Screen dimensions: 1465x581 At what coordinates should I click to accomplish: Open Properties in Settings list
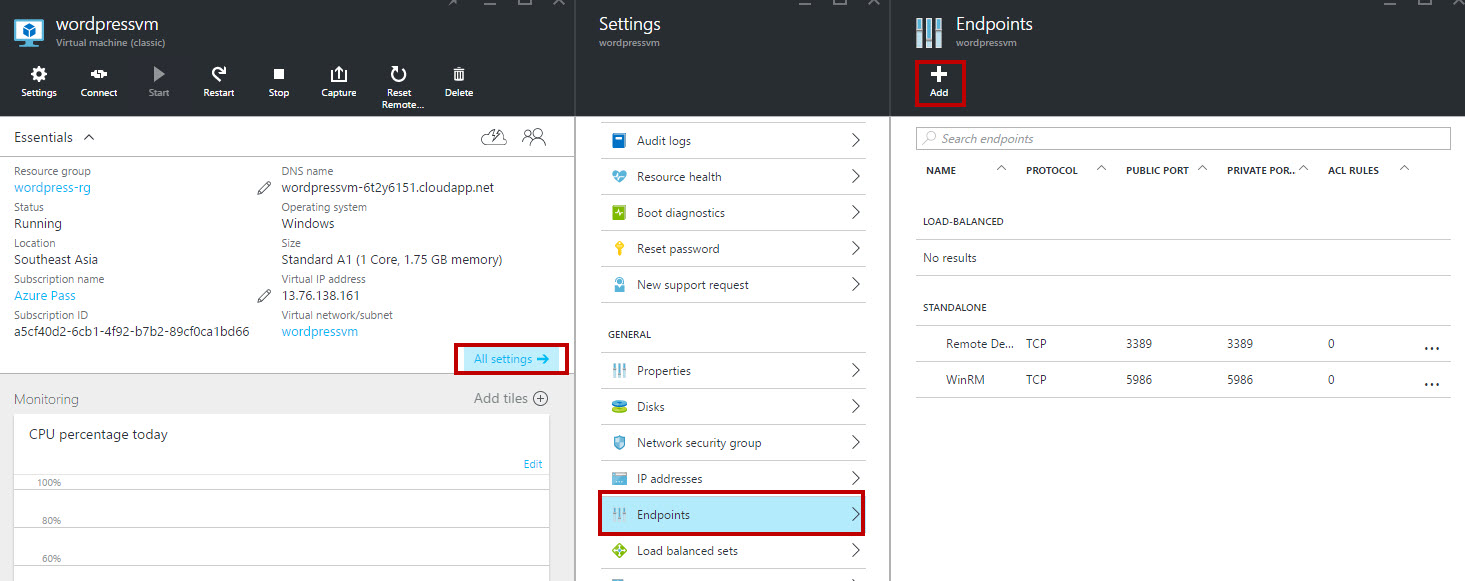tap(733, 371)
